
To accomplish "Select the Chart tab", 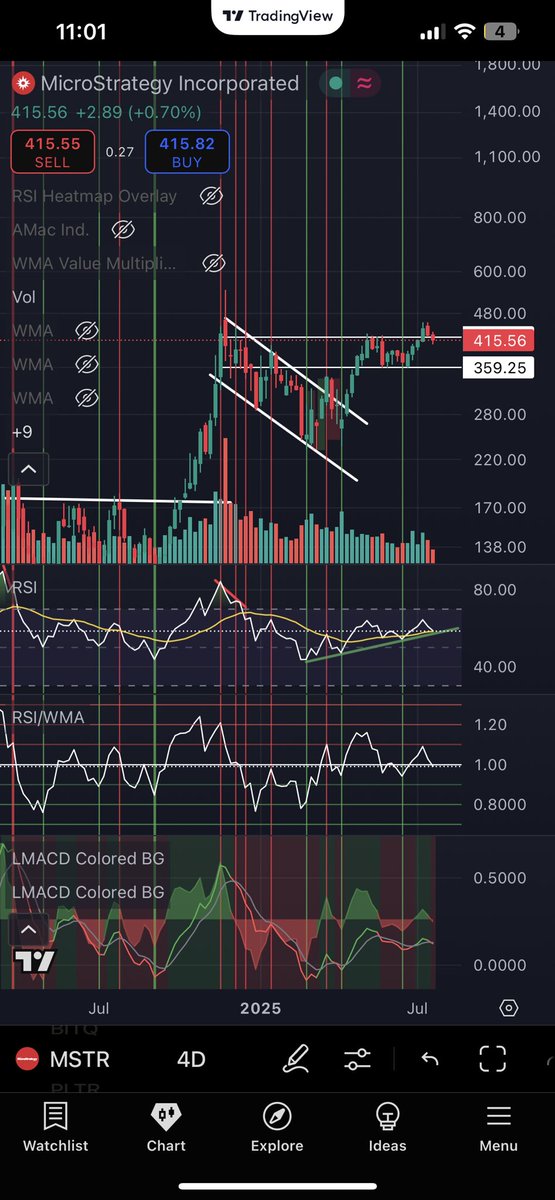I will pos(166,1128).
